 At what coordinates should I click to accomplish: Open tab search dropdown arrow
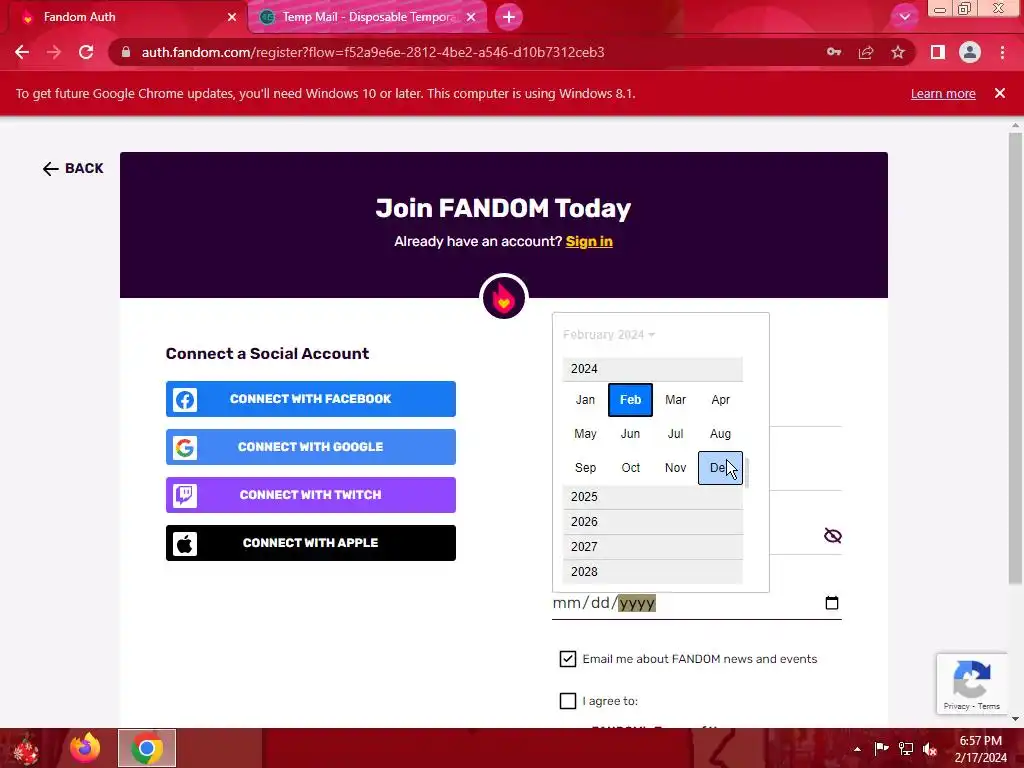click(904, 17)
